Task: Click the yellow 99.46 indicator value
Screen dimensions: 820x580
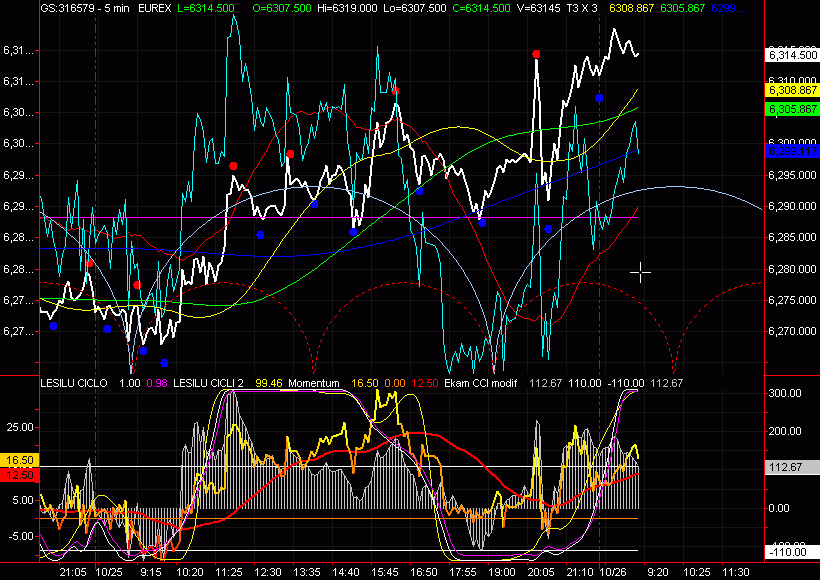Action: point(269,383)
